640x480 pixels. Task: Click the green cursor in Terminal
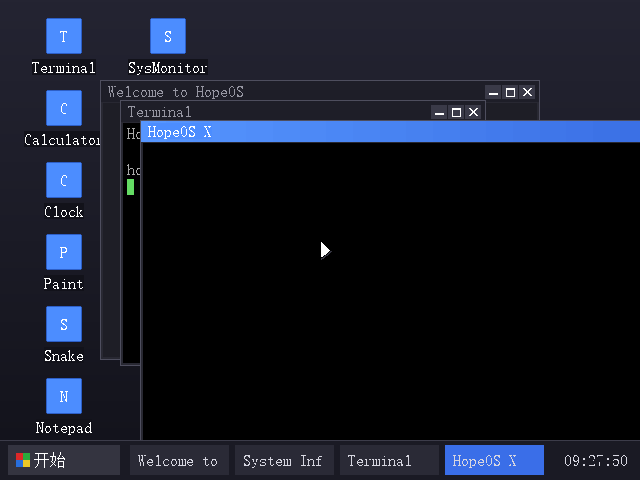(130, 187)
